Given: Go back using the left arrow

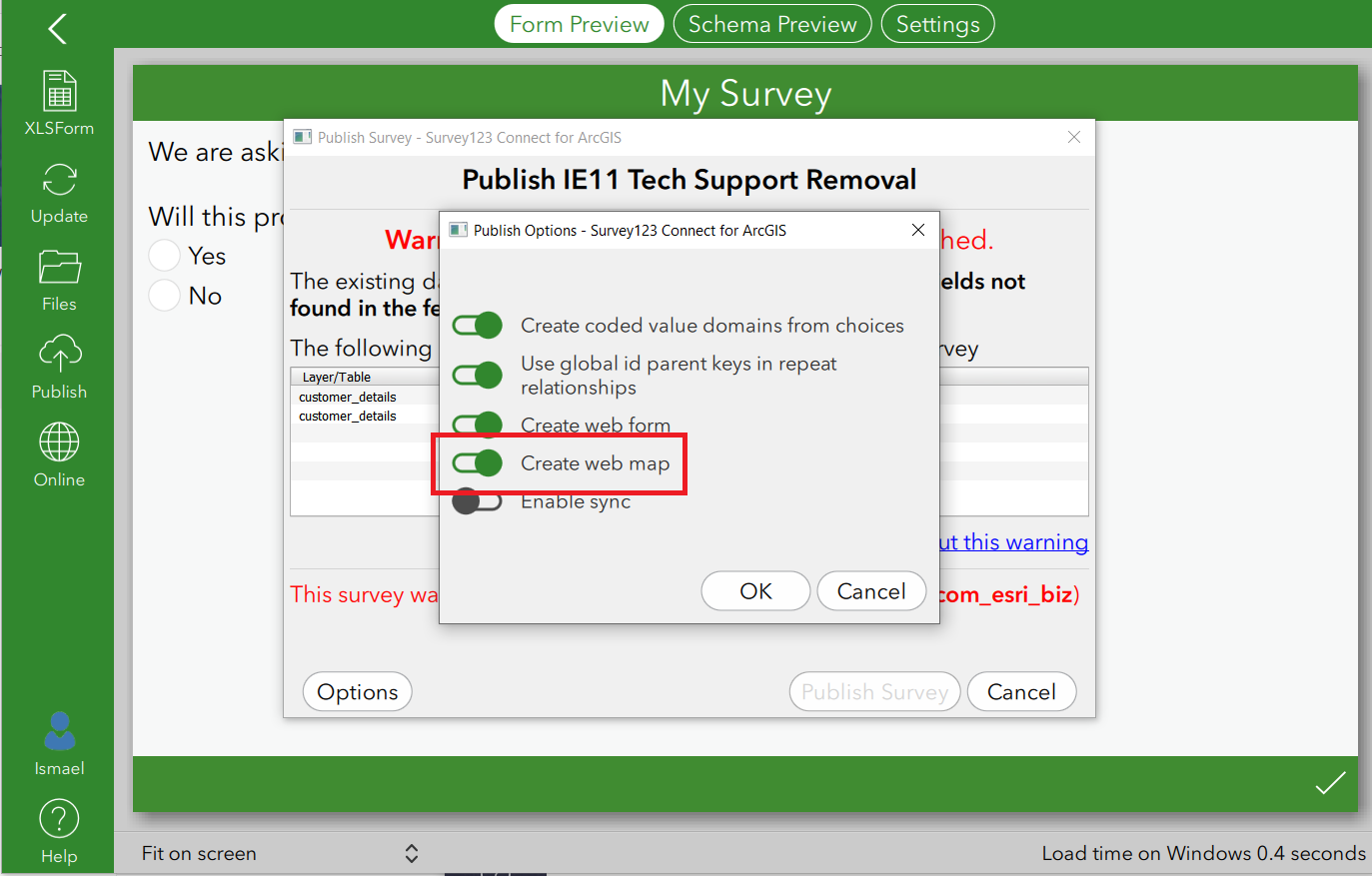Looking at the screenshot, I should pyautogui.click(x=58, y=28).
